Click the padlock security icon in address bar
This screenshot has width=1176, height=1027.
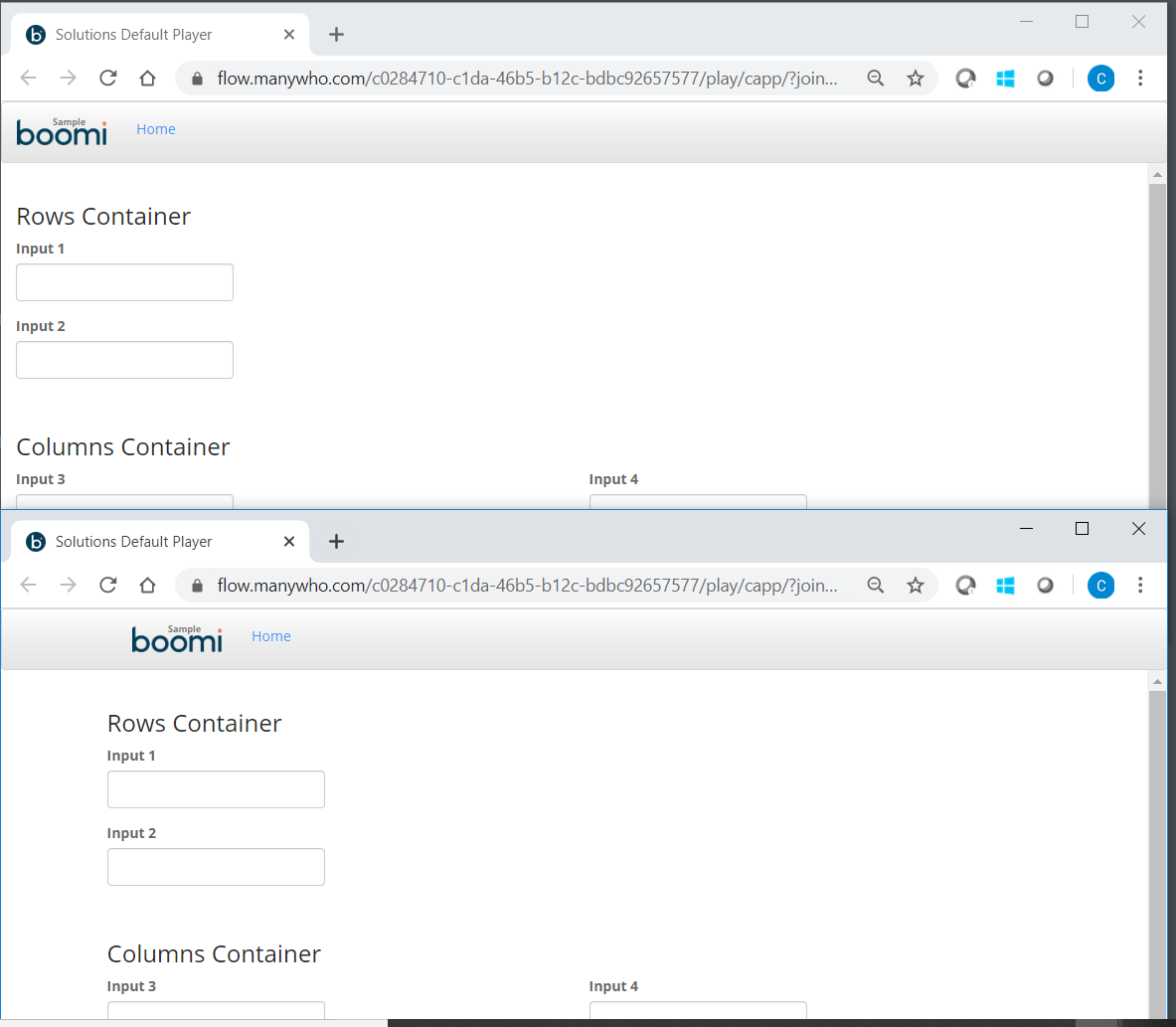coord(196,585)
